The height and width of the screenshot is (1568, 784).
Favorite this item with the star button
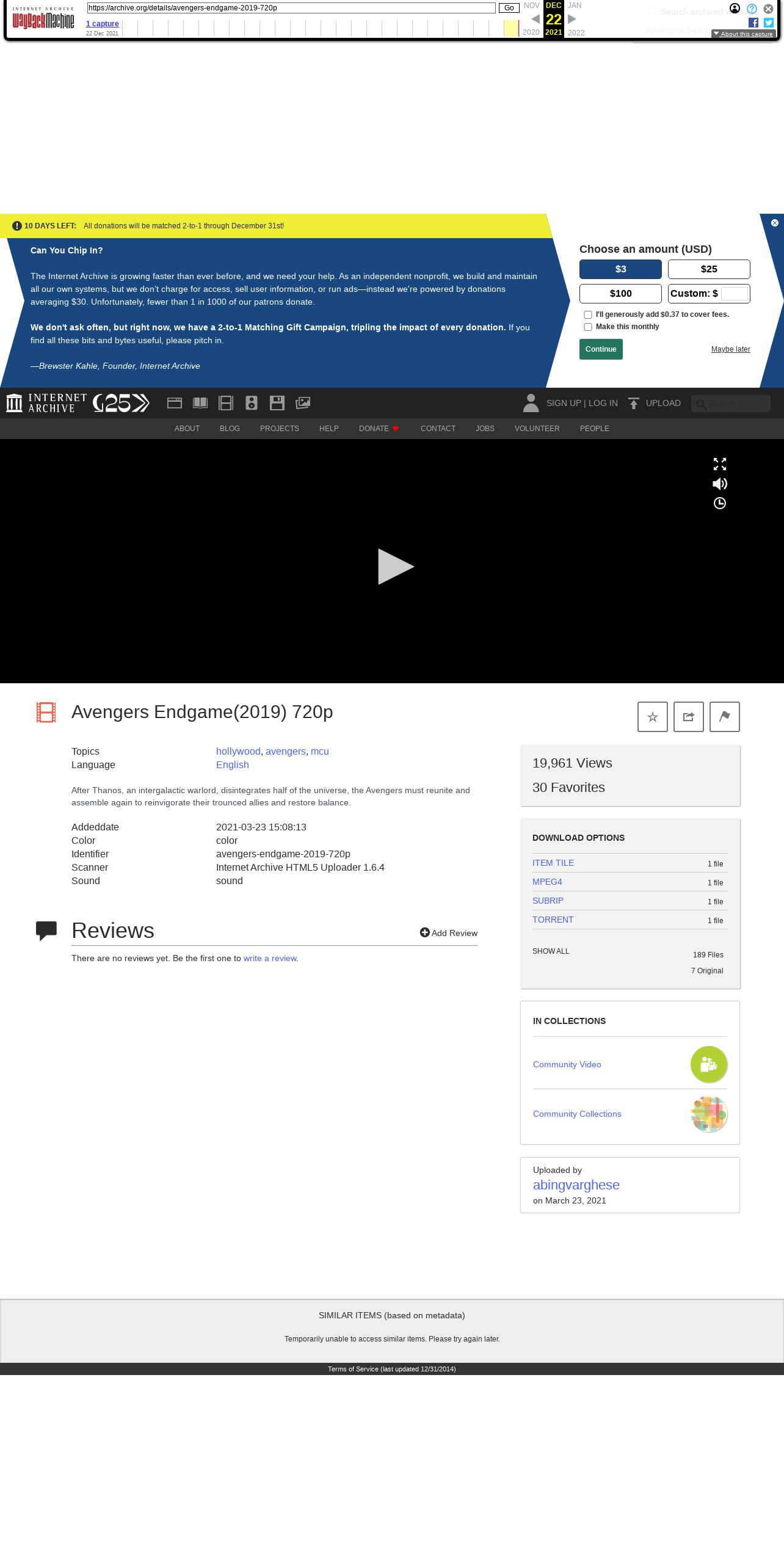[x=653, y=717]
